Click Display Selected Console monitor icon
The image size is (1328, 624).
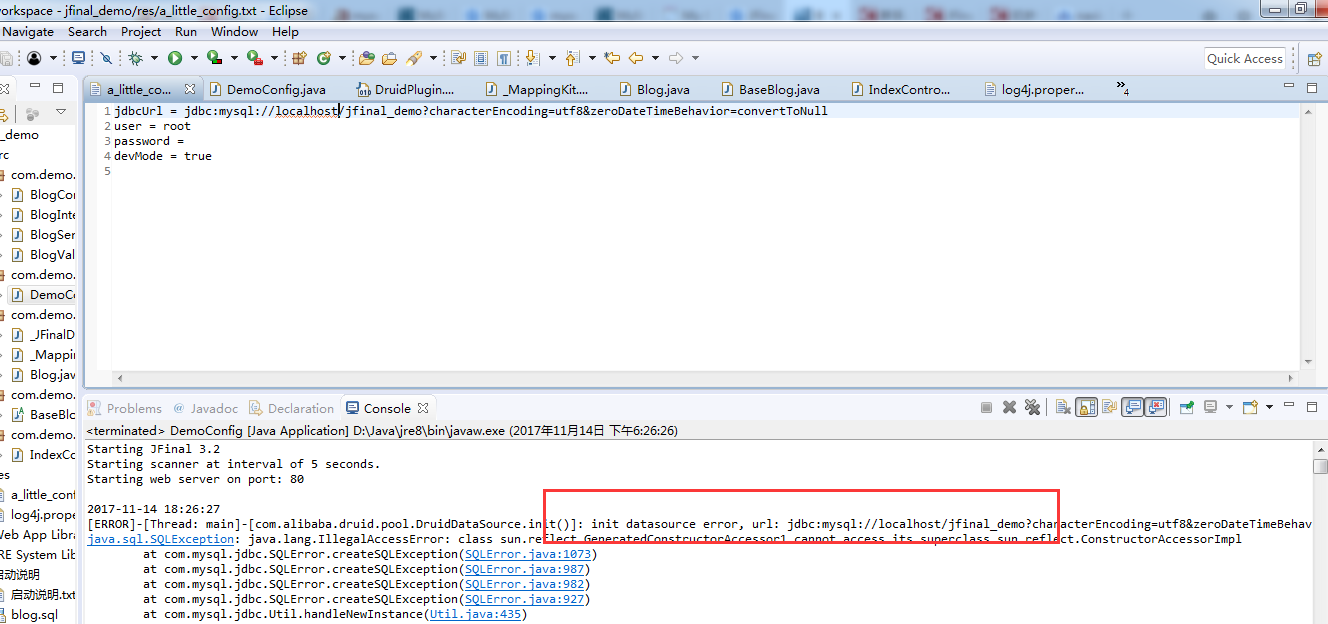[1210, 407]
